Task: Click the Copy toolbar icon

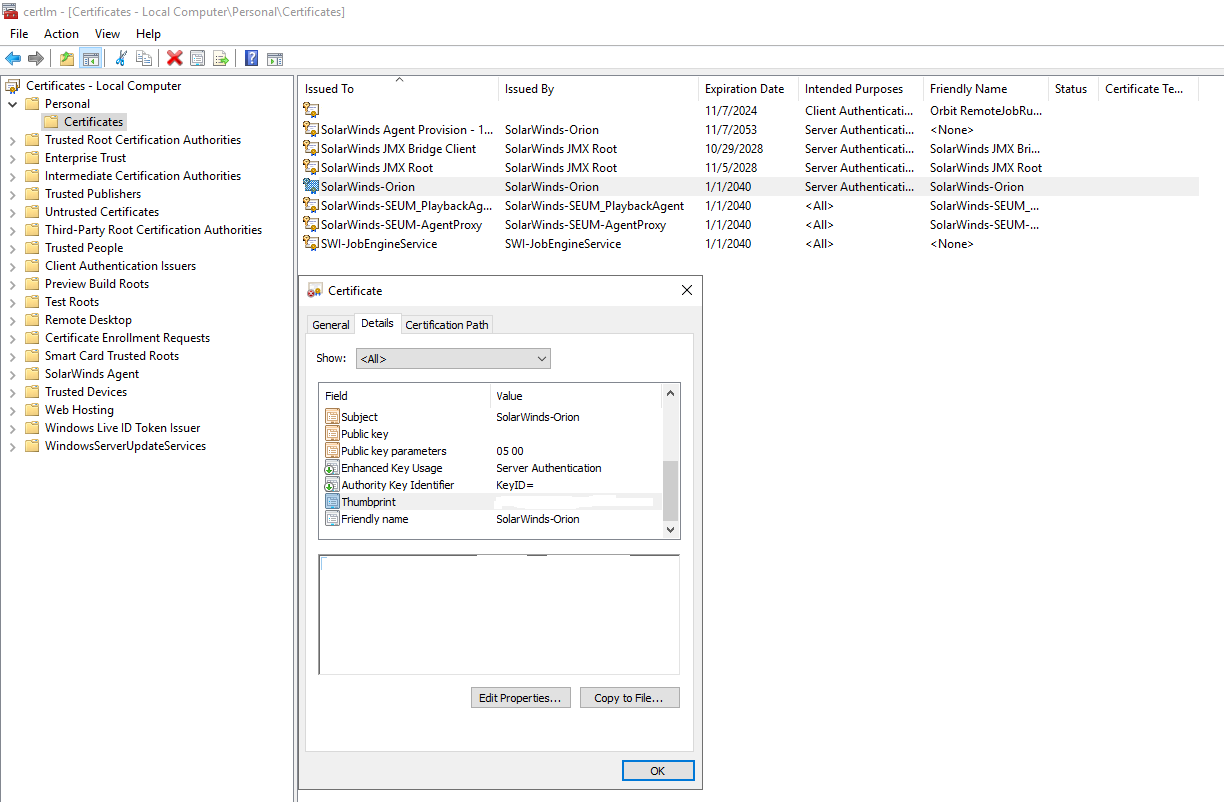Action: pyautogui.click(x=144, y=58)
